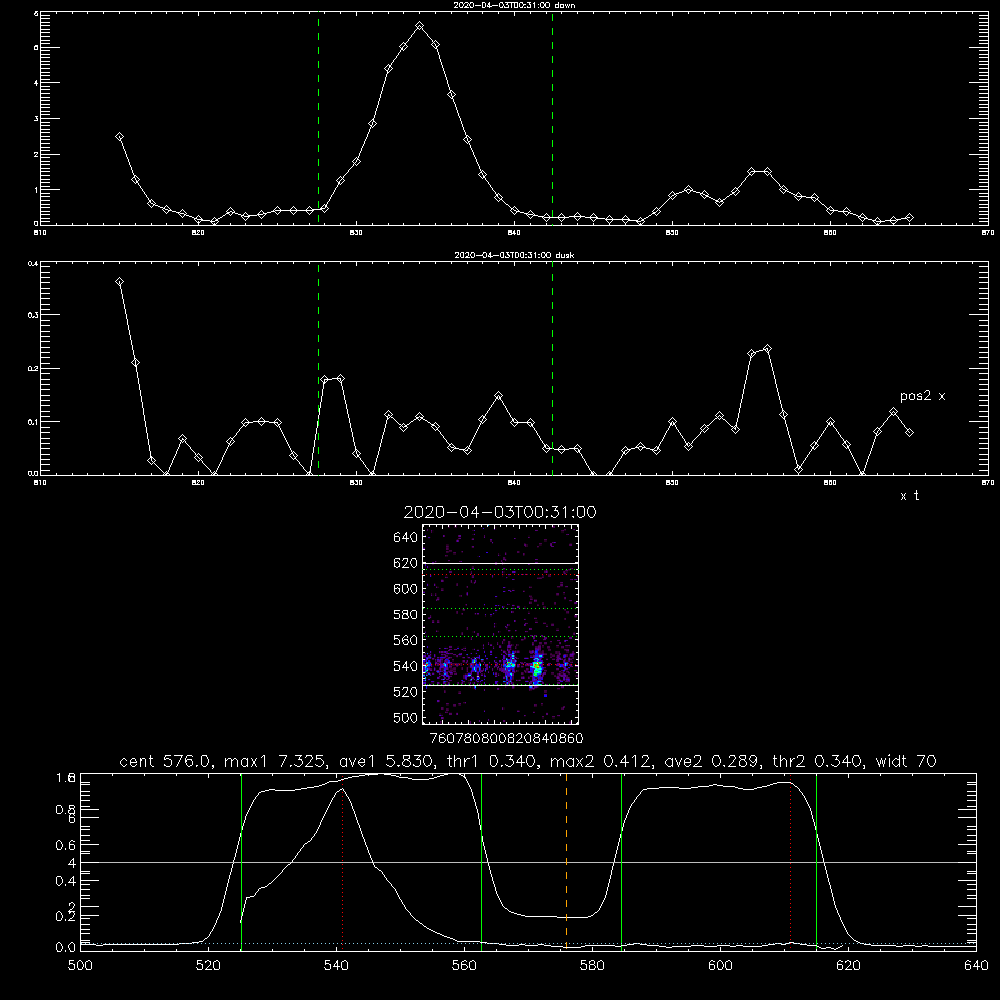Click the bottom plot y-axis label 0.6
The image size is (1000, 1000).
[x=66, y=845]
